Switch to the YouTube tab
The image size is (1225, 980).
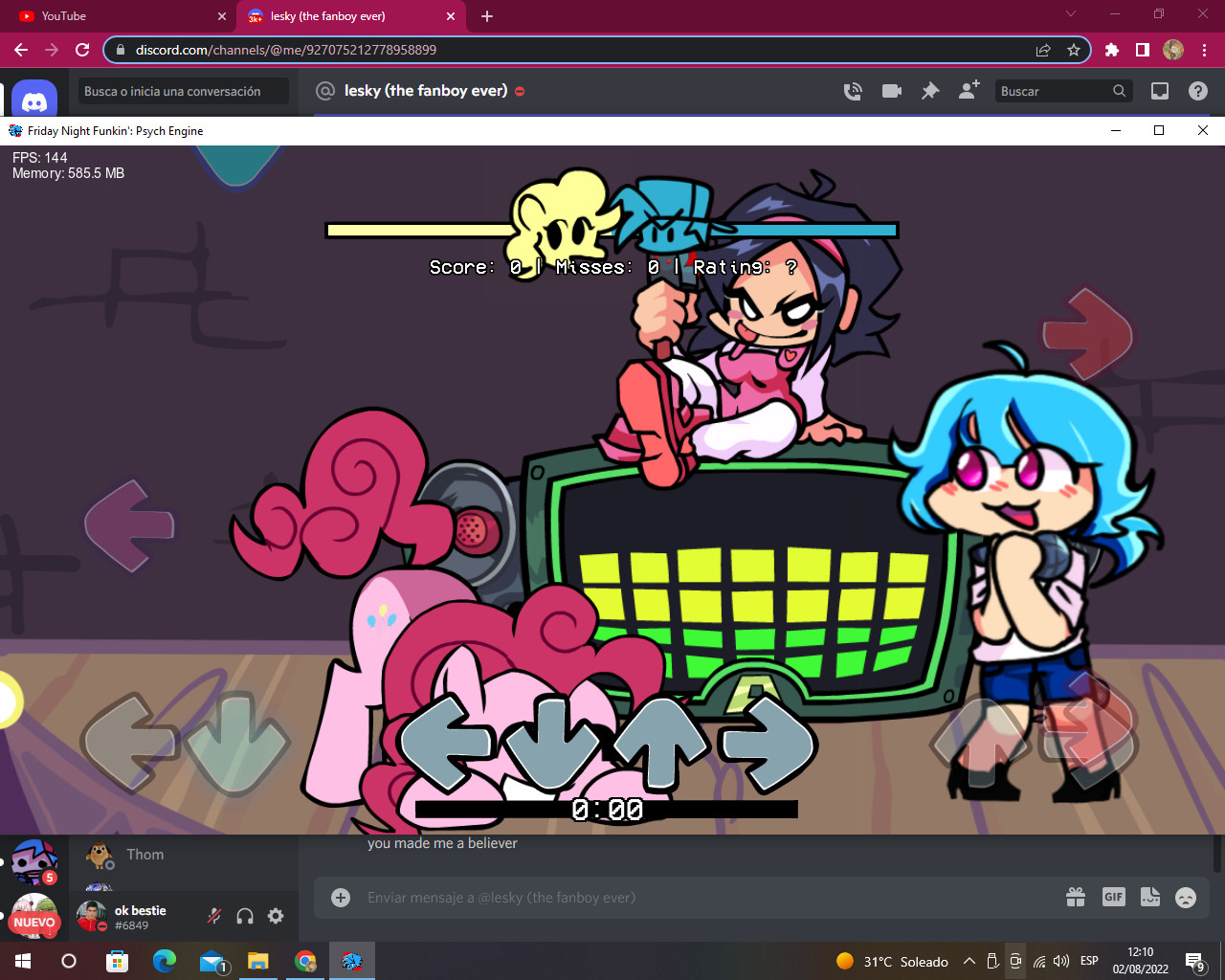point(119,16)
